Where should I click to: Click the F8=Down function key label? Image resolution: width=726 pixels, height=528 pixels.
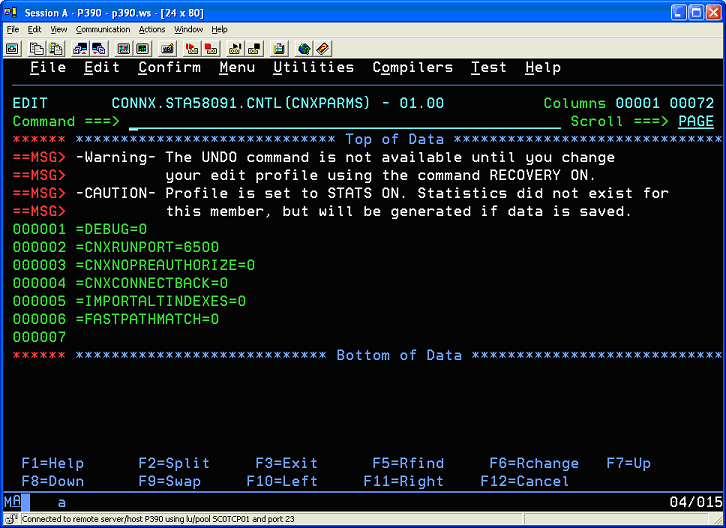53,481
